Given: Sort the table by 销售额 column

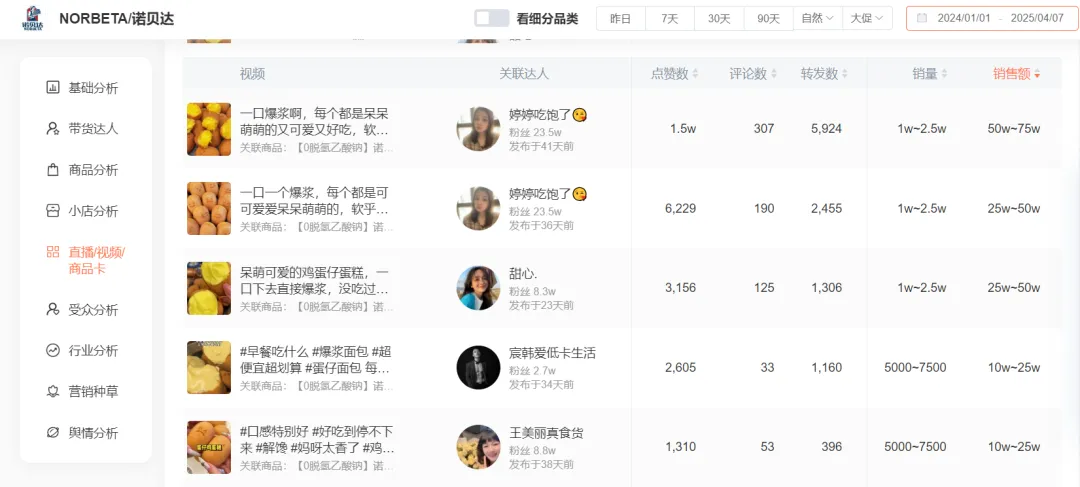Looking at the screenshot, I should (1037, 74).
